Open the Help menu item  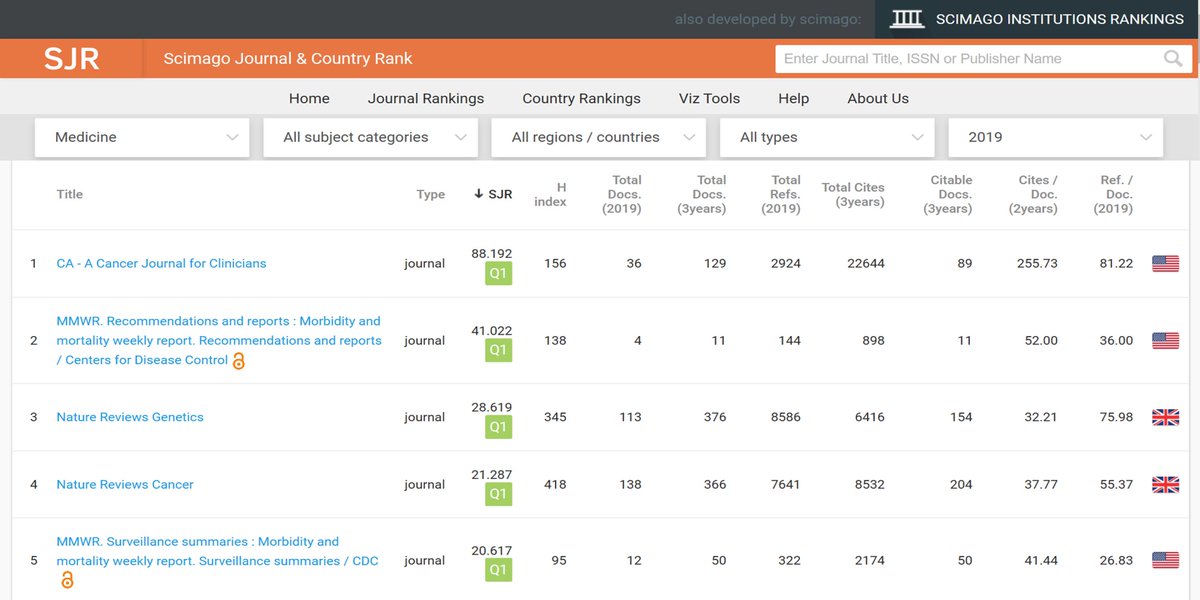coord(794,98)
